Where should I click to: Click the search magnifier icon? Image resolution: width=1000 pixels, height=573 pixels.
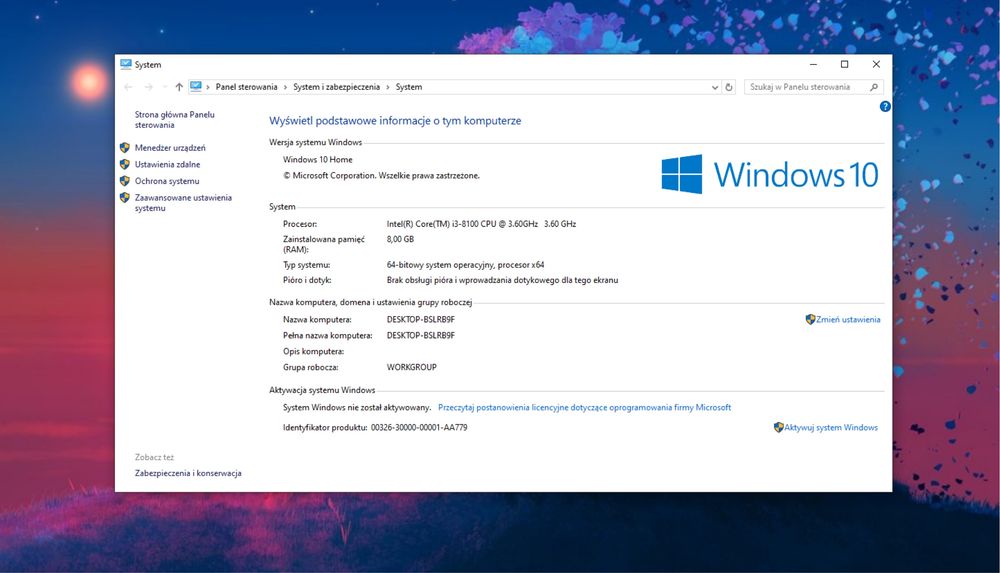click(x=874, y=87)
